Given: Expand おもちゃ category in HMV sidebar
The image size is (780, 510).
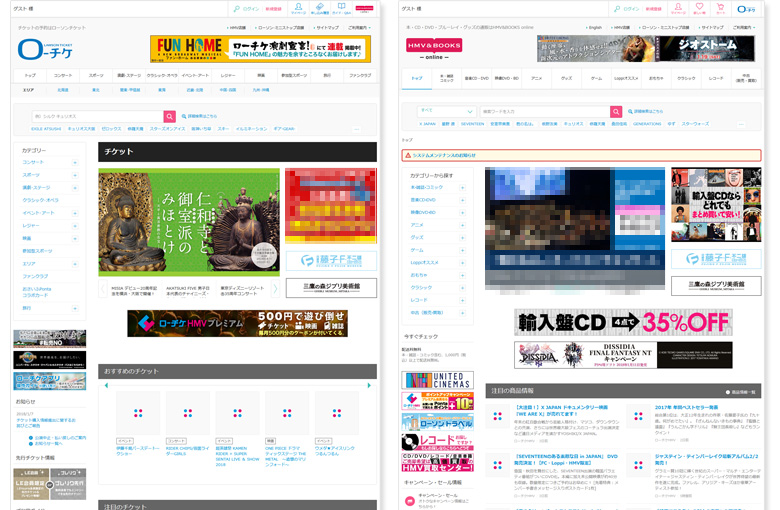Looking at the screenshot, I should click(462, 275).
